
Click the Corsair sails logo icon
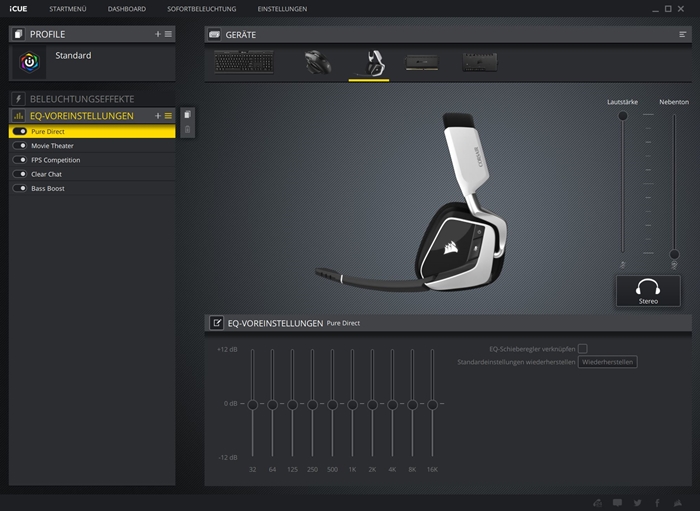click(678, 503)
